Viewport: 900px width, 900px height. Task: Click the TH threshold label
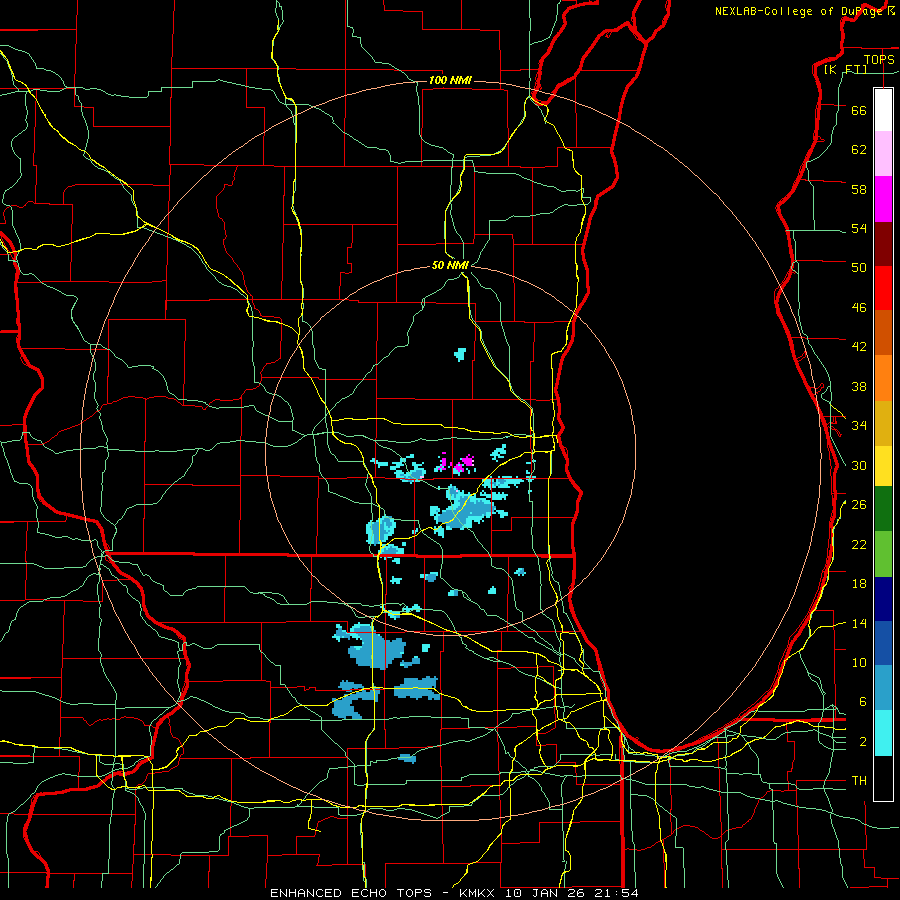pyautogui.click(x=859, y=781)
